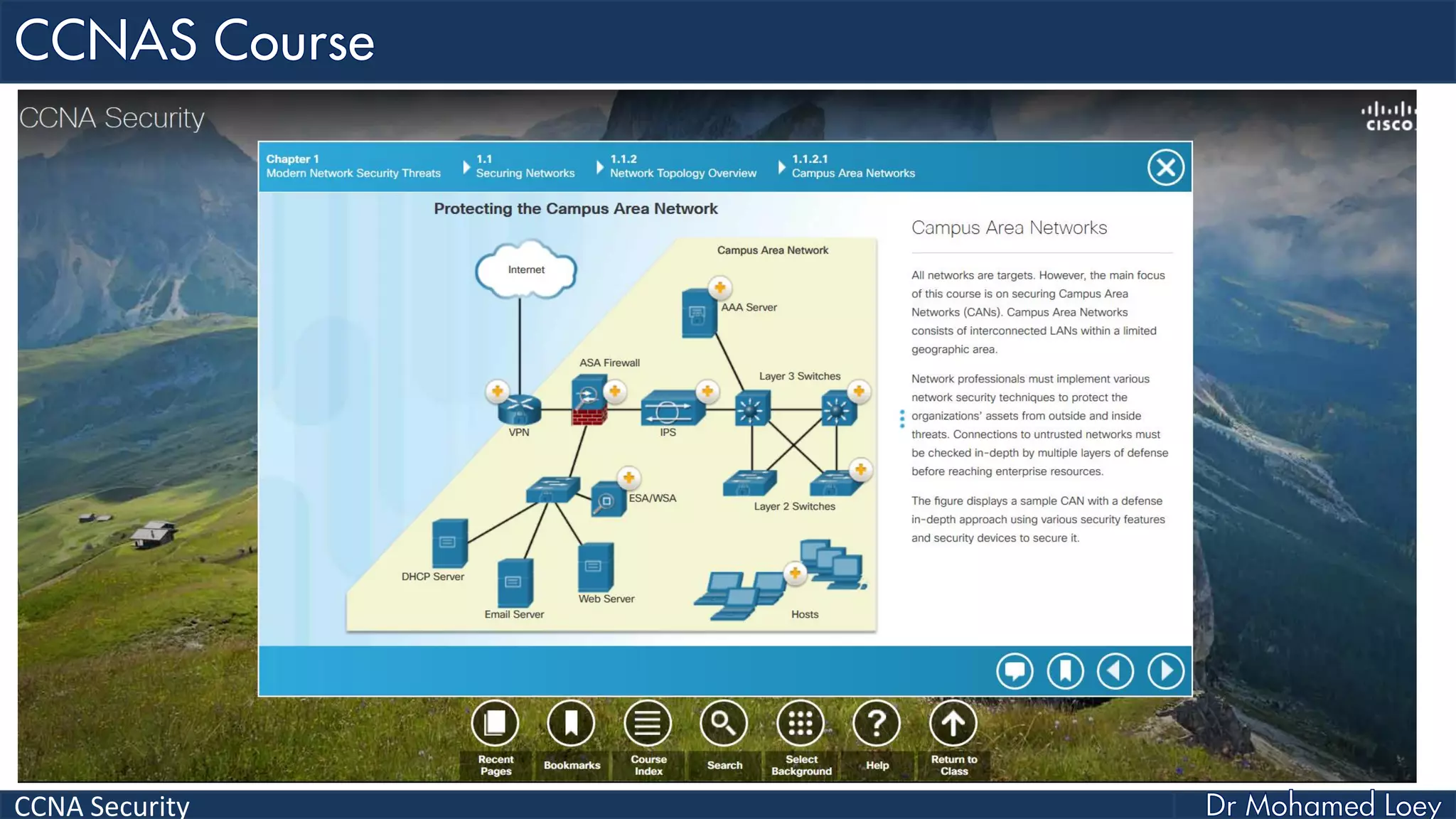This screenshot has height=819, width=1456.
Task: Open Select Background grid icon
Action: coord(801,724)
